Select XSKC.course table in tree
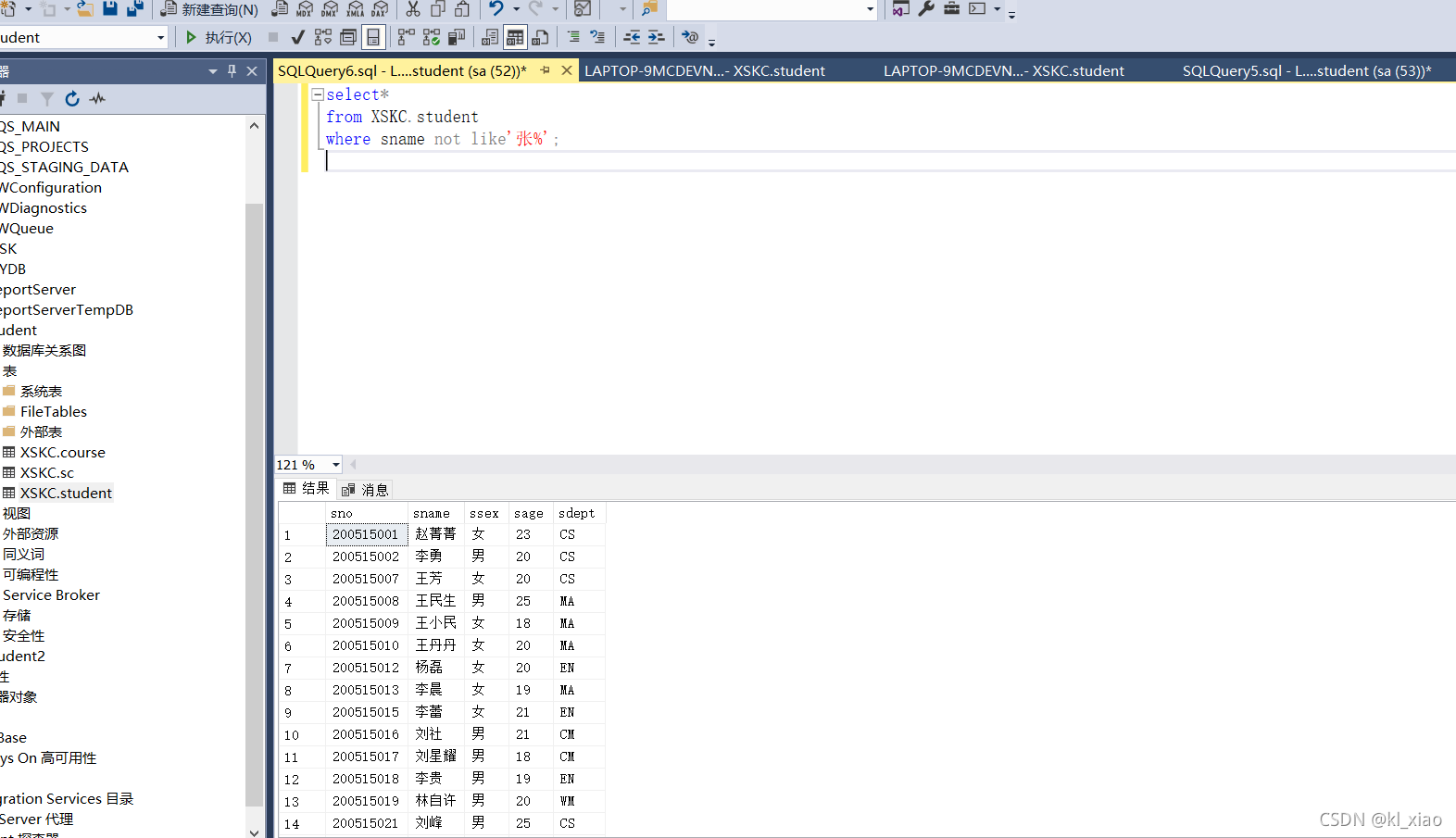 click(63, 452)
